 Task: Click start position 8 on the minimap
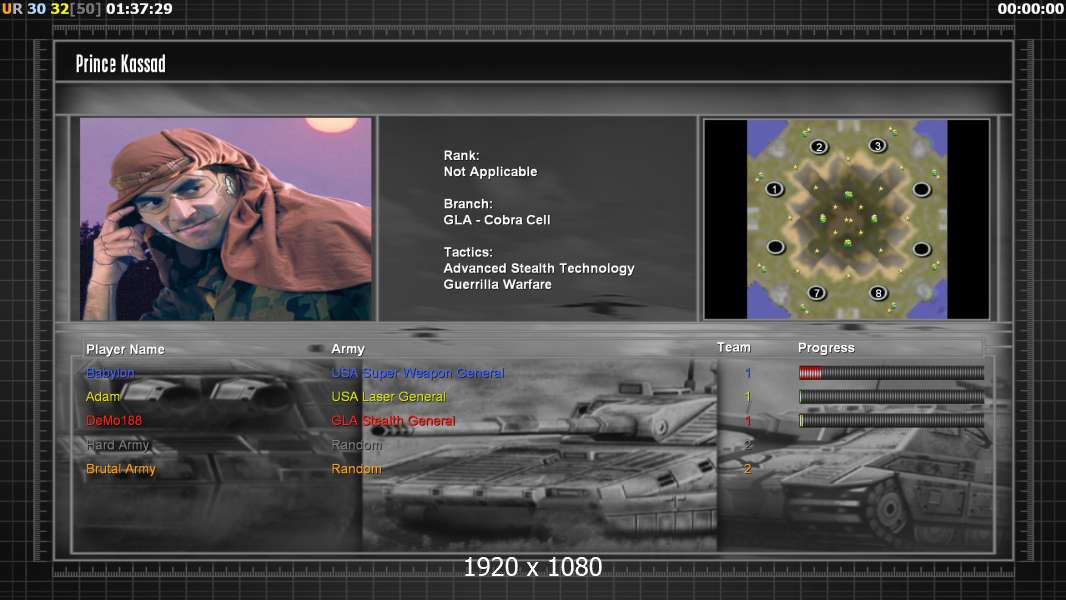pyautogui.click(x=878, y=293)
